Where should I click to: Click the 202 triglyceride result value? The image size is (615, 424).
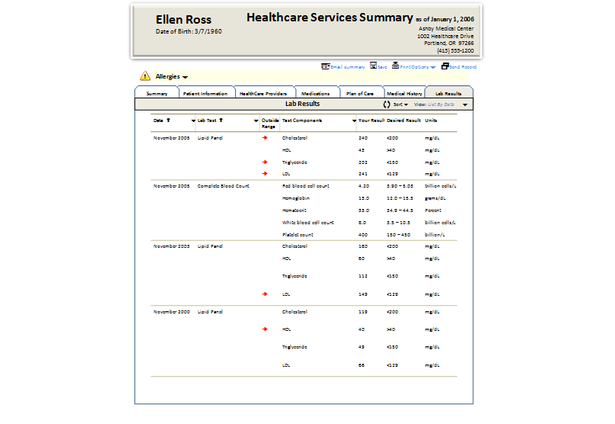[x=363, y=162]
